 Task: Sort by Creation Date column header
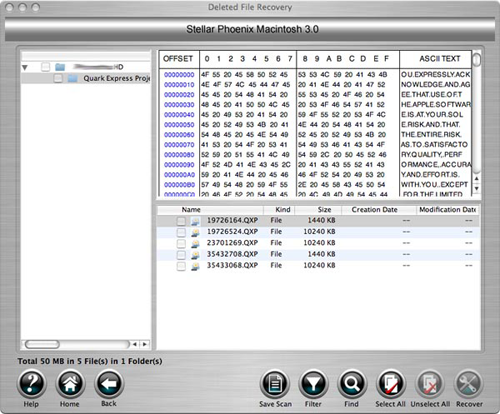[379, 210]
